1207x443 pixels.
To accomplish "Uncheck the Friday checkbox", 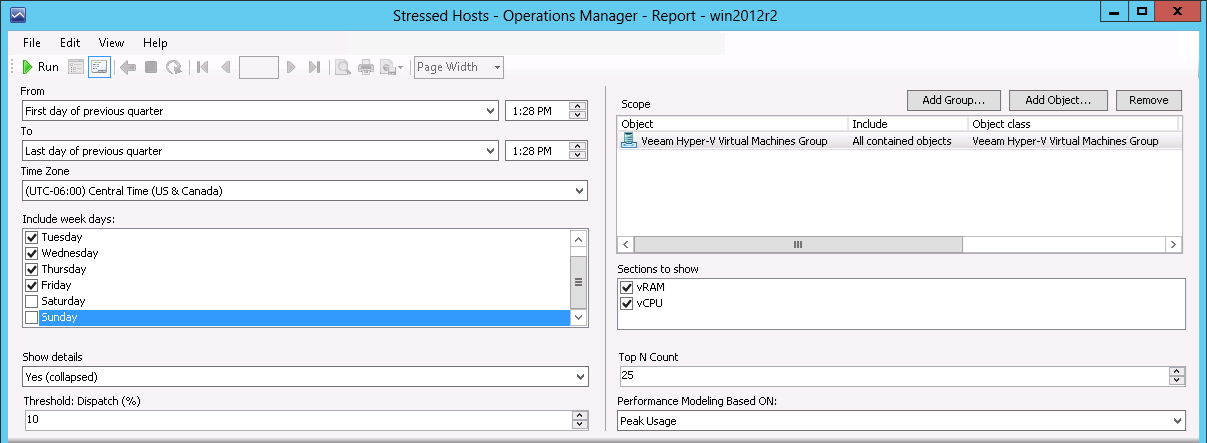I will (31, 285).
